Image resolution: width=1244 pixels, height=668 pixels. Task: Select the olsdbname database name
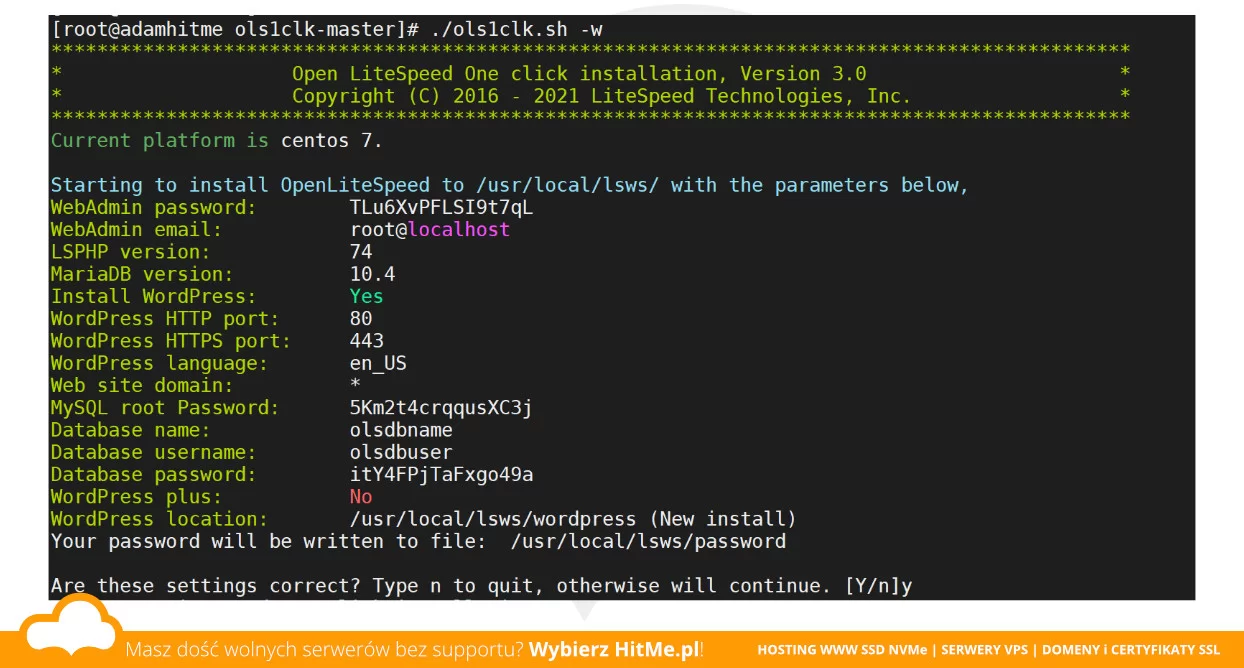[401, 430]
